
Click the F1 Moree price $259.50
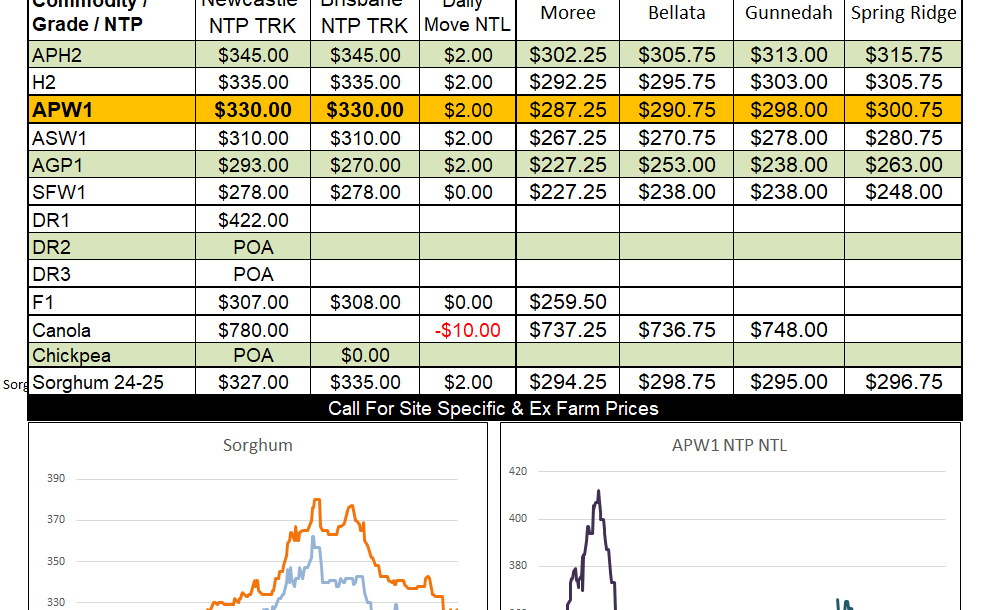(x=567, y=302)
